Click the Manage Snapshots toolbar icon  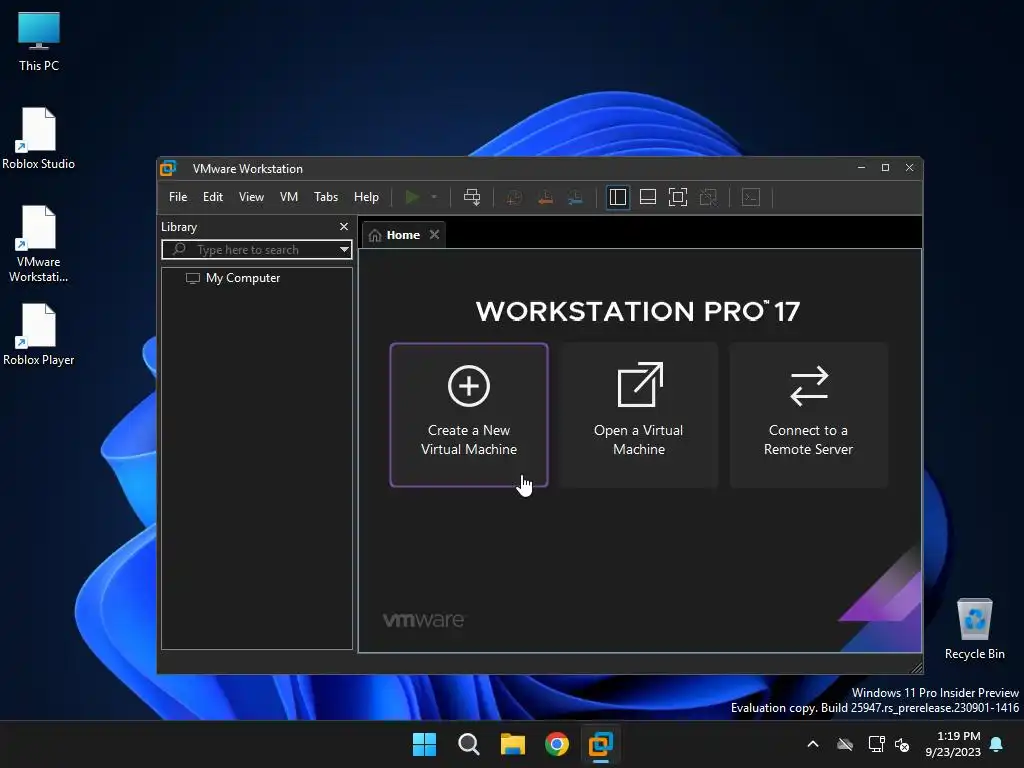point(575,197)
